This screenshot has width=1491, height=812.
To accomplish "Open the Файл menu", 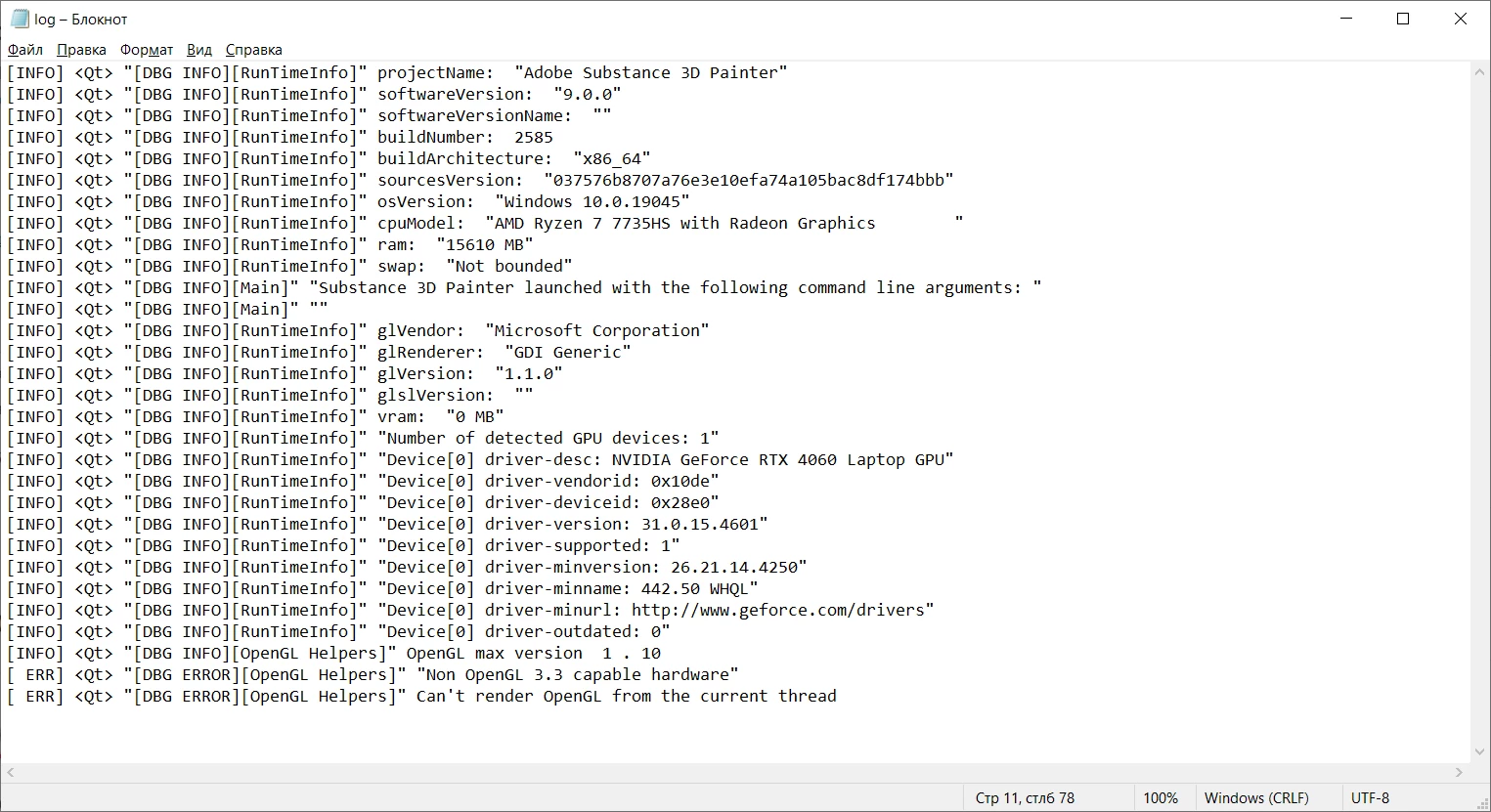I will [25, 50].
